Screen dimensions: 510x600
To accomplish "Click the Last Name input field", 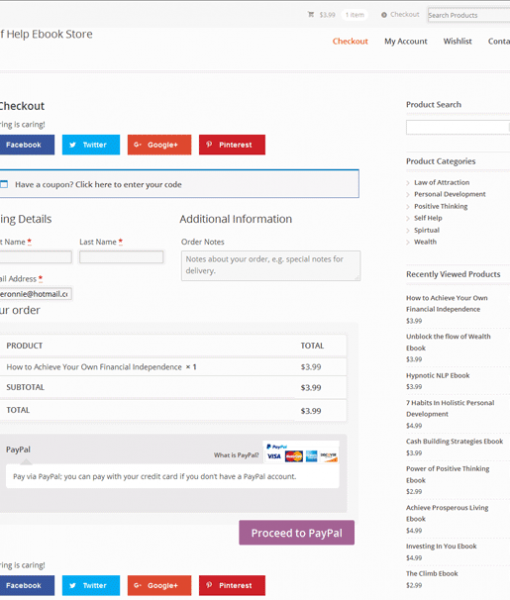I will [121, 257].
